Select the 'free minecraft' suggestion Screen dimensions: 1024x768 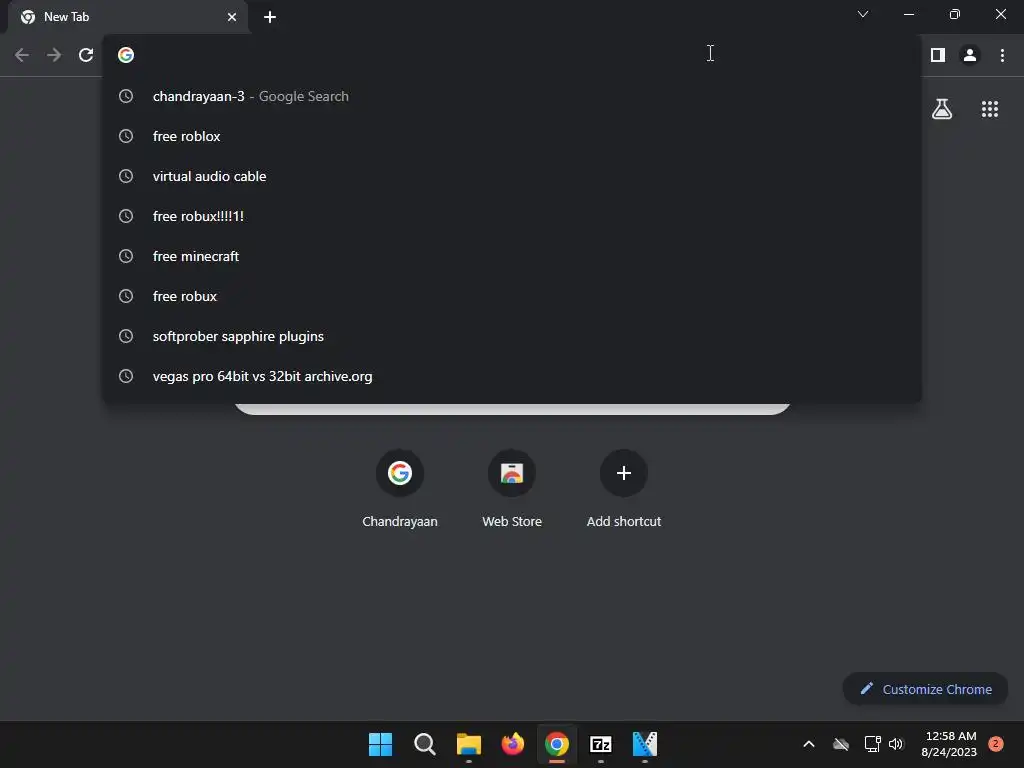pos(512,256)
